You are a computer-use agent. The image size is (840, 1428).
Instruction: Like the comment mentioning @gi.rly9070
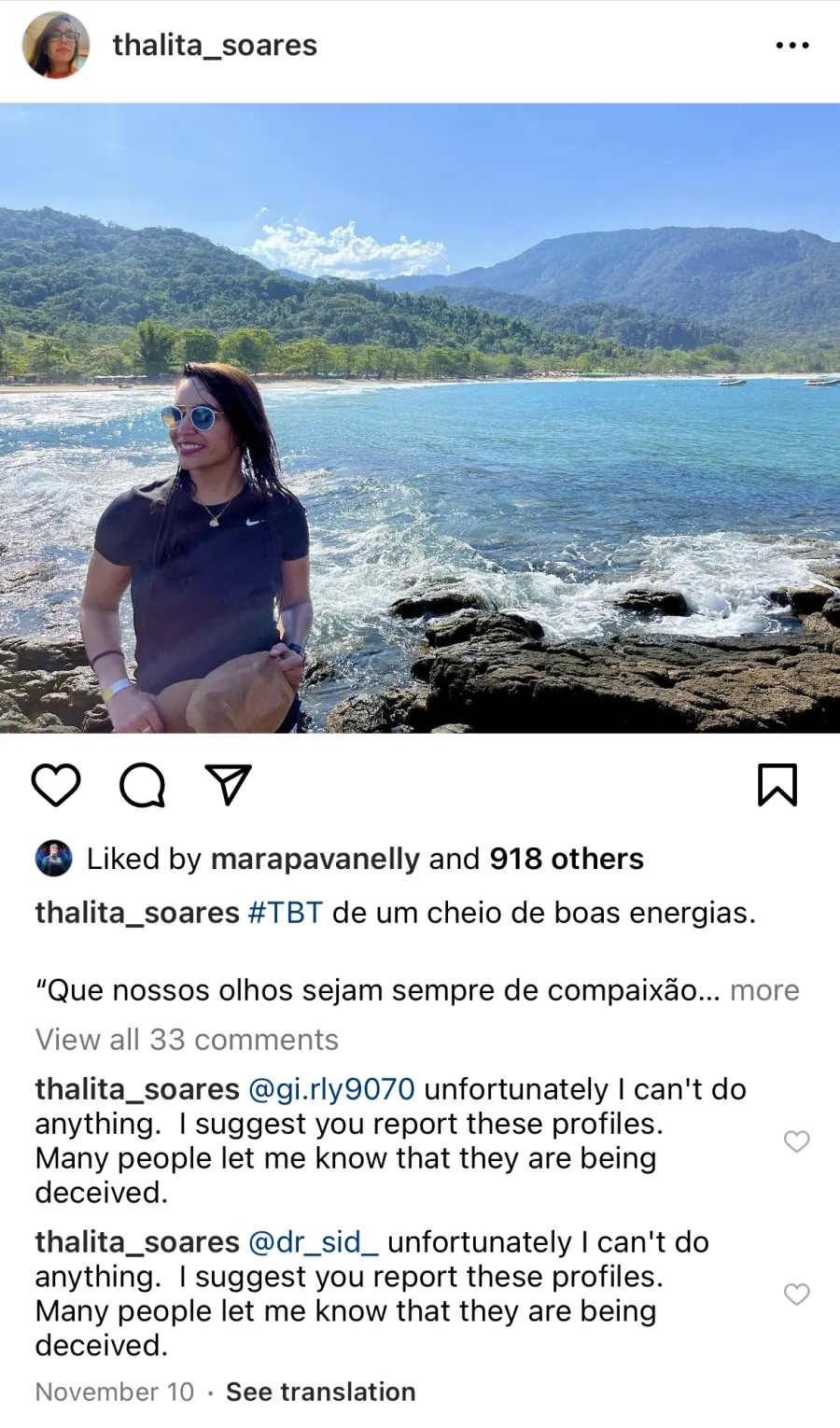coord(796,1141)
